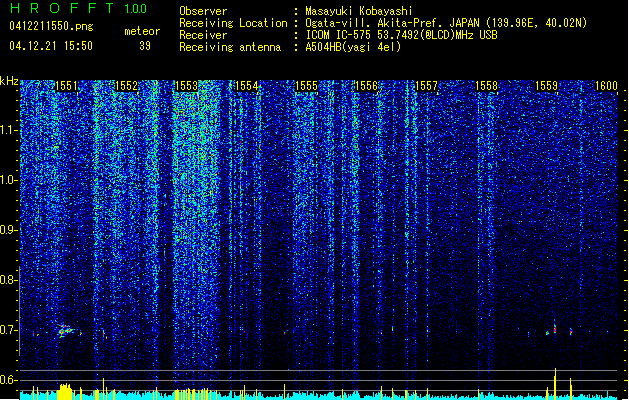Viewport: 629px width, 400px height.
Task: Click the 1558 time marker
Action: 486,86
